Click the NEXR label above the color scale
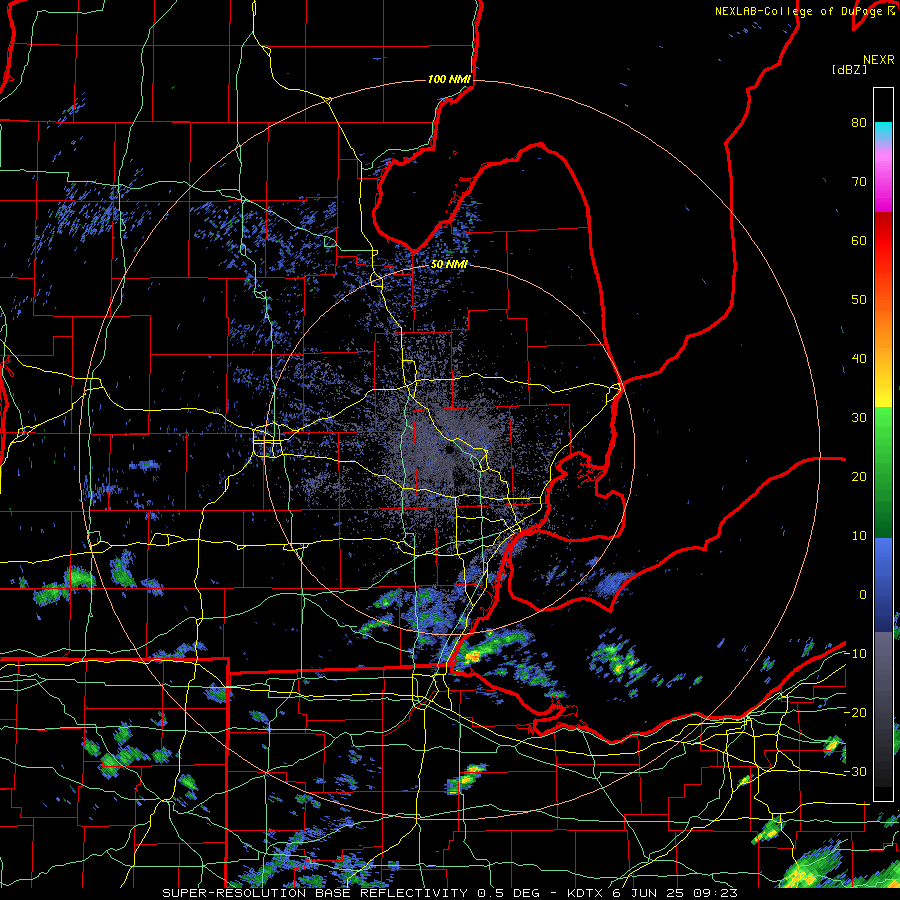The height and width of the screenshot is (900, 900). (x=878, y=60)
